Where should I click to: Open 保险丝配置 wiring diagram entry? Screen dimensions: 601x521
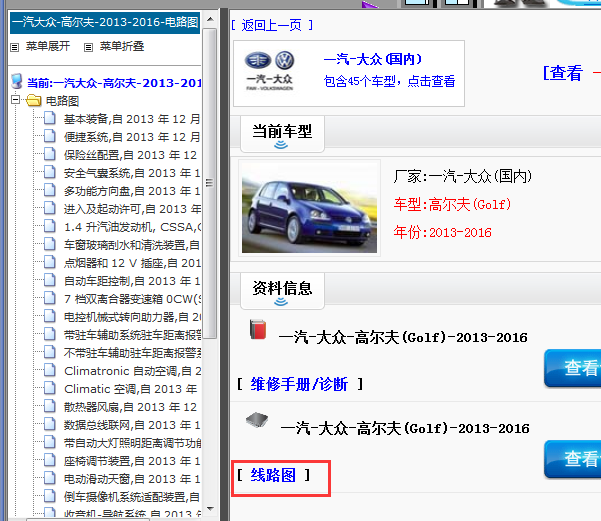click(130, 155)
